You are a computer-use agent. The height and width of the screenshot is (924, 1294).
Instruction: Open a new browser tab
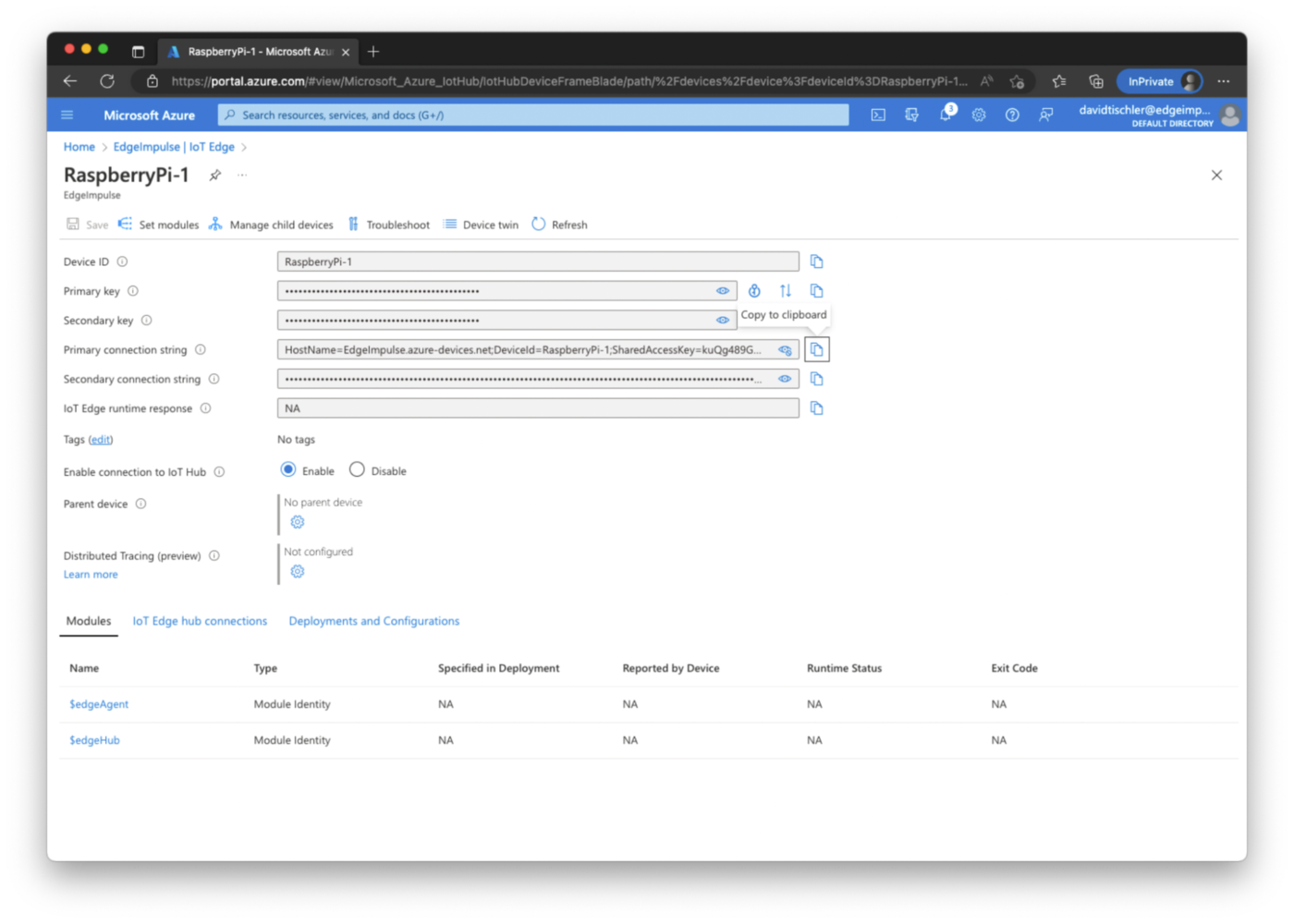click(373, 52)
